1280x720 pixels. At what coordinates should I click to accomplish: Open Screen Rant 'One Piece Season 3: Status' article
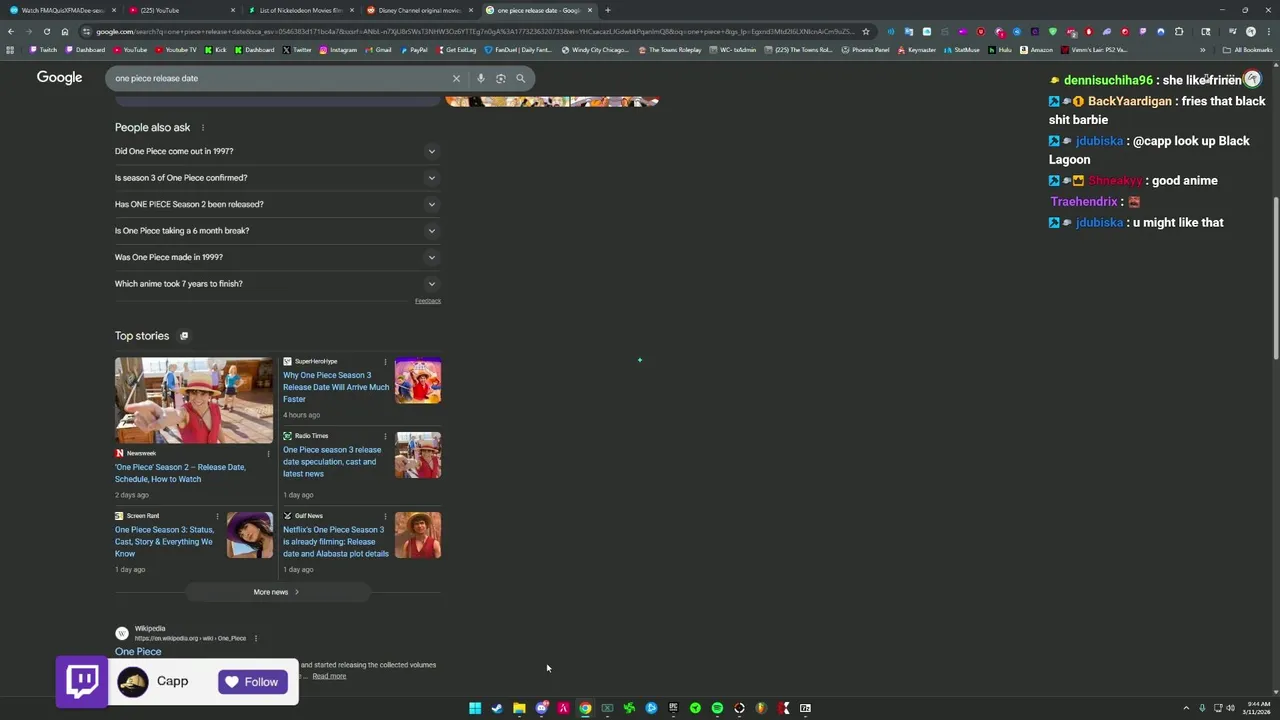pyautogui.click(x=164, y=542)
